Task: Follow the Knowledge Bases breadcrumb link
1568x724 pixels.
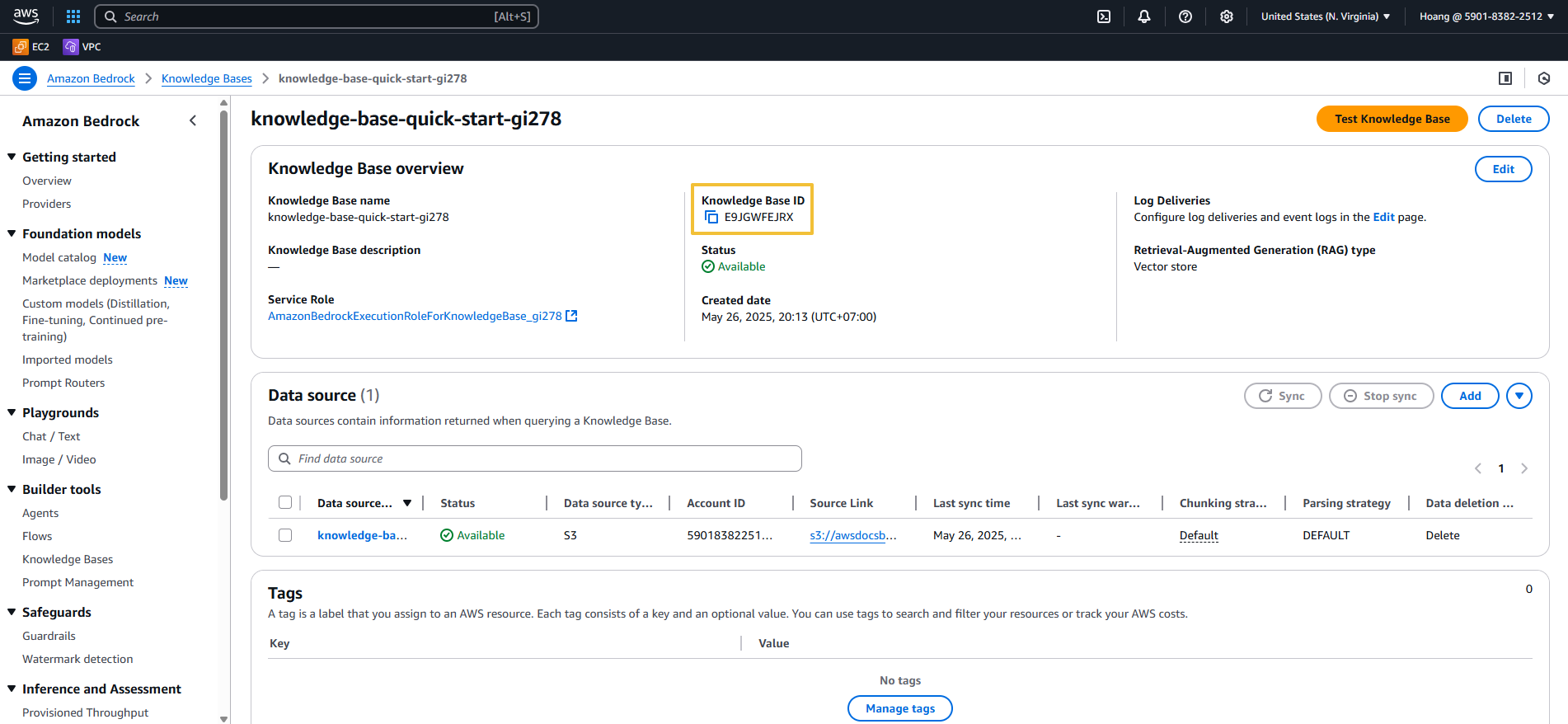Action: (x=207, y=78)
